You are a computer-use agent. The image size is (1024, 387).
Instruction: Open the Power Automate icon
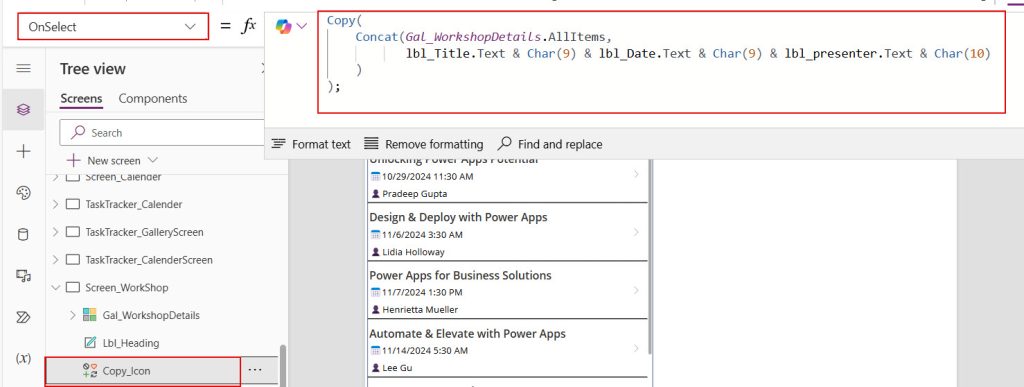23,317
